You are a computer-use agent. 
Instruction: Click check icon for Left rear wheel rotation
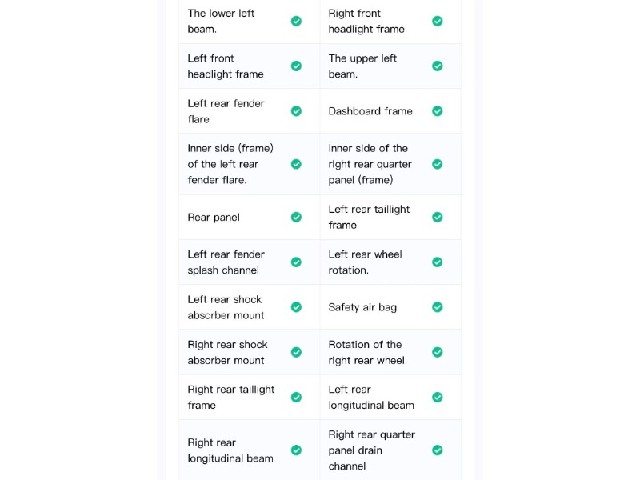pos(437,262)
